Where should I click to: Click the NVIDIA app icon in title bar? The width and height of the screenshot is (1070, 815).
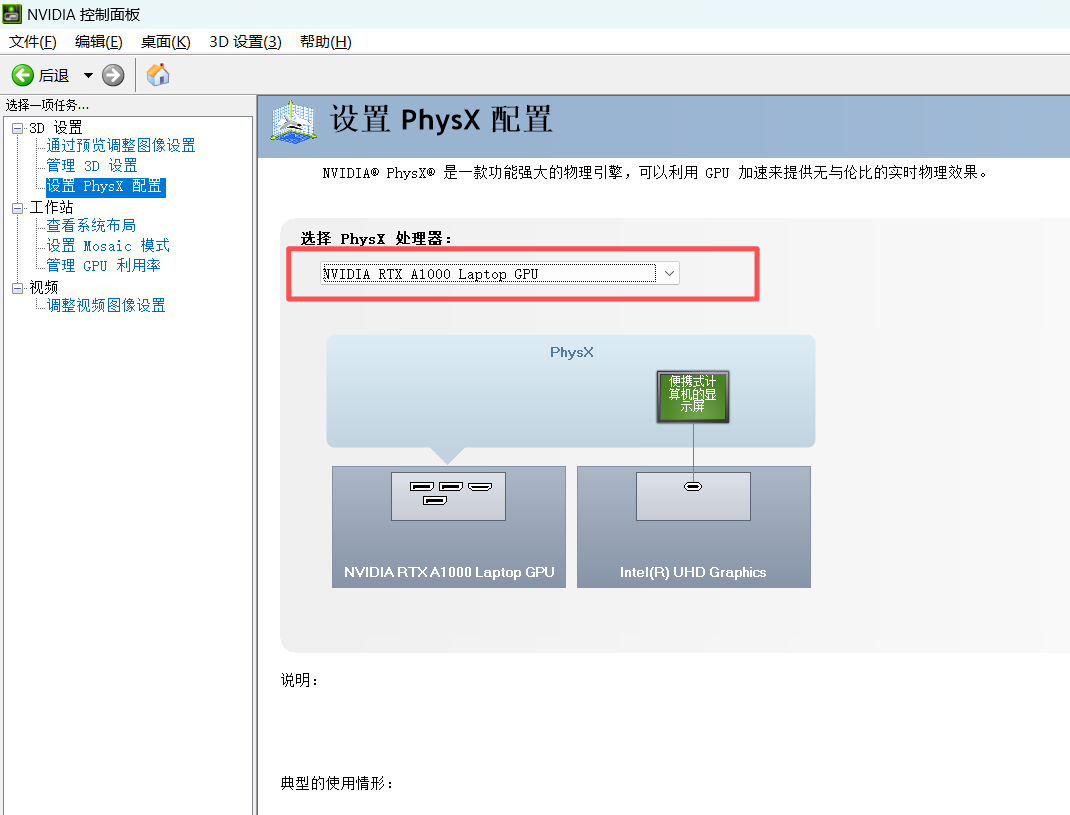tap(12, 14)
